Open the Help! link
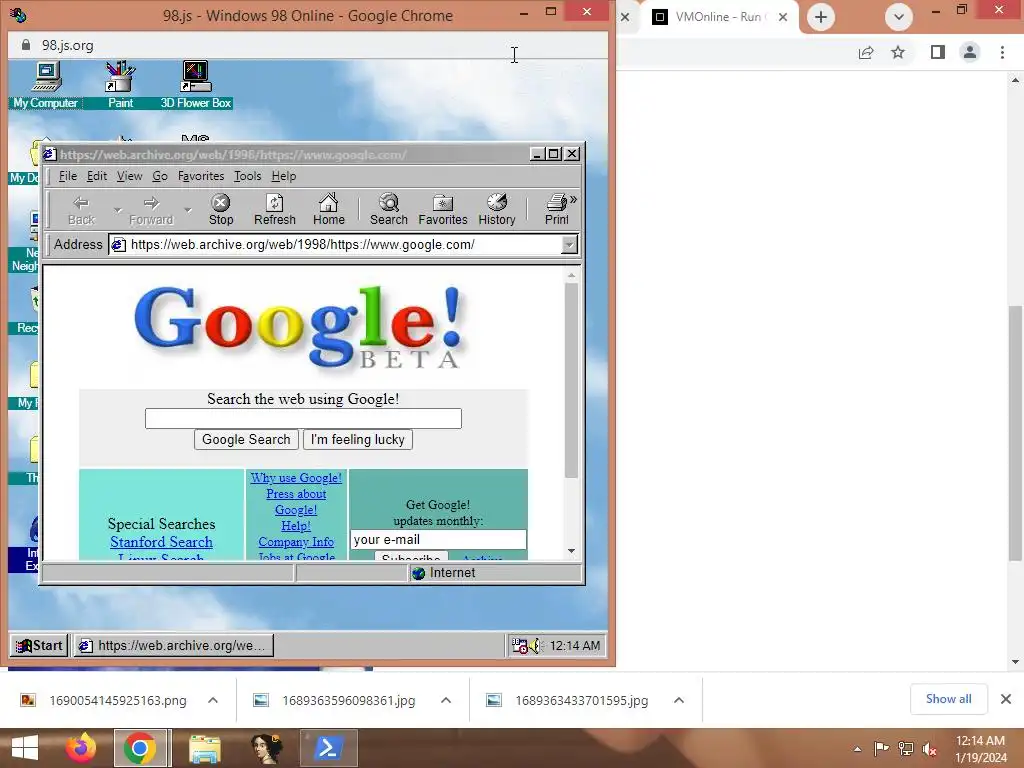The width and height of the screenshot is (1024, 768). pyautogui.click(x=296, y=526)
